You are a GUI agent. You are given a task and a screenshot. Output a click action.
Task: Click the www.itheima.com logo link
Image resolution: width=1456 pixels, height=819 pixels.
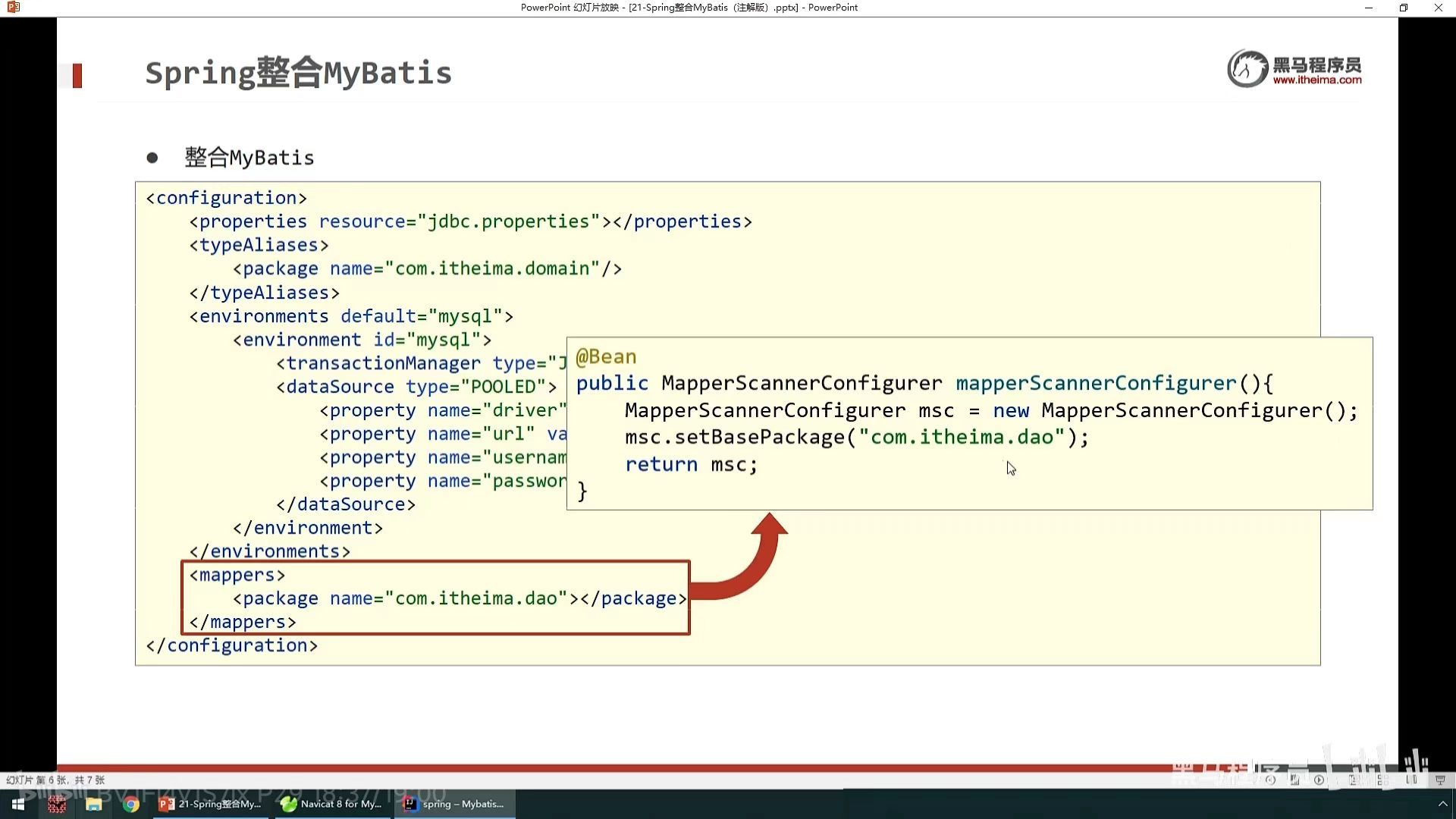pyautogui.click(x=1316, y=80)
